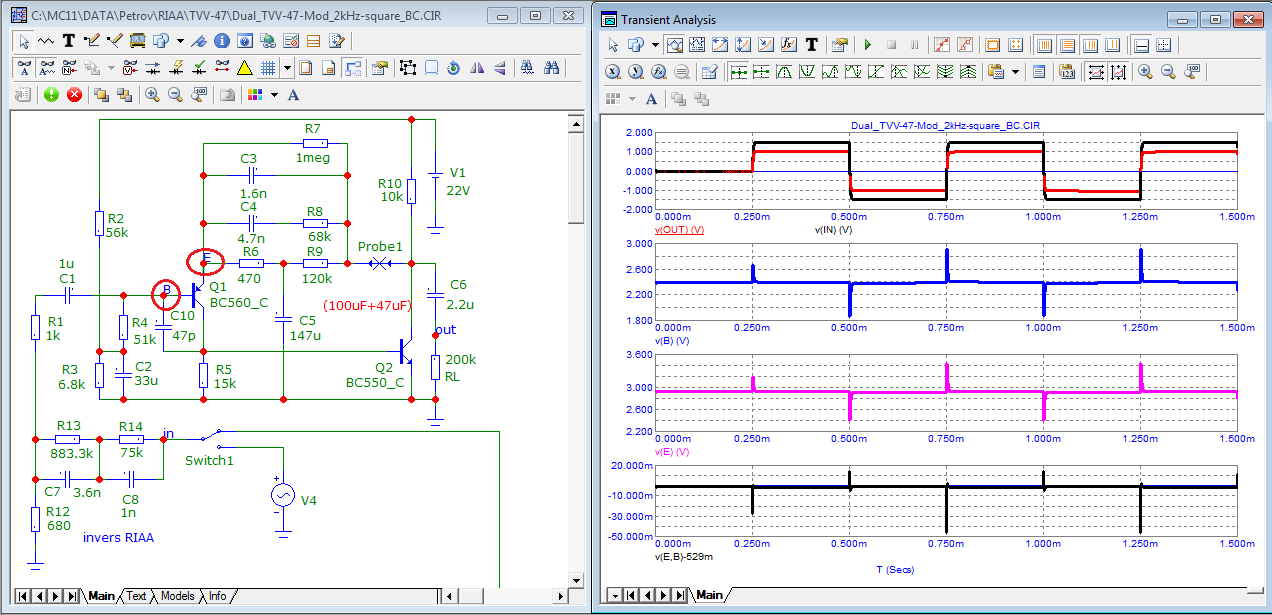Click the red X stop icon

74,95
